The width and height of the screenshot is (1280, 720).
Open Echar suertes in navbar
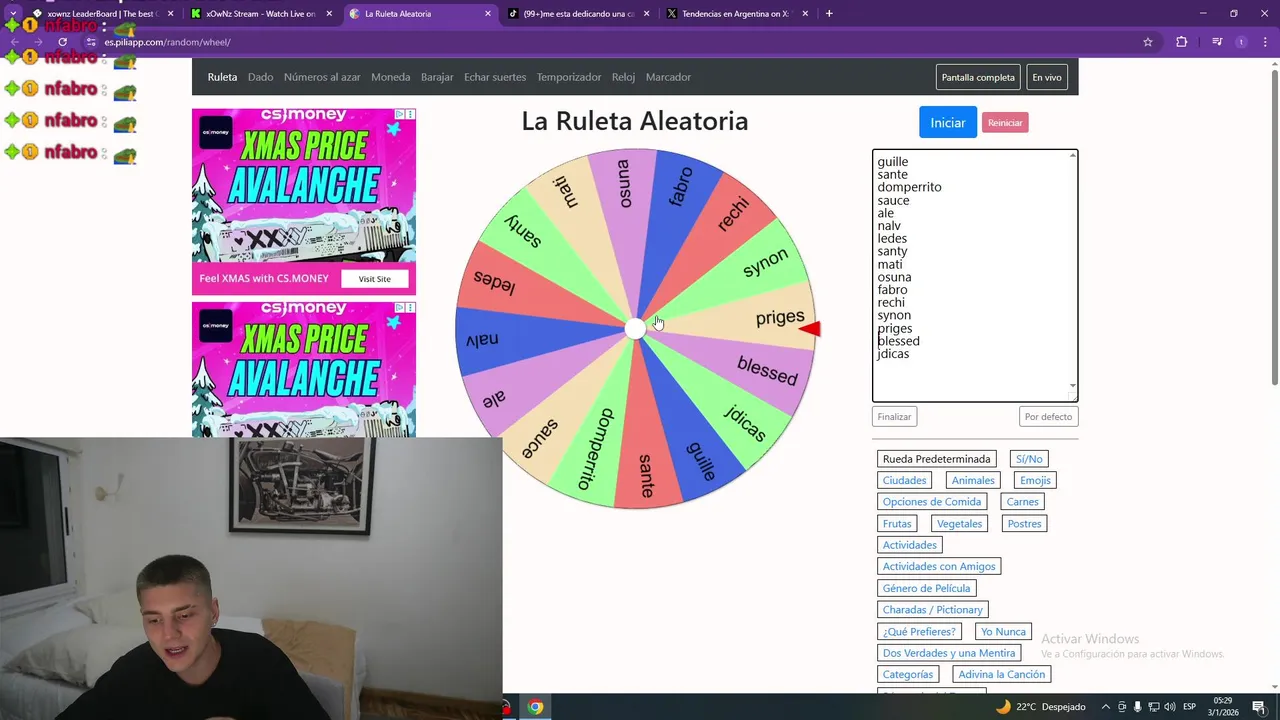click(x=495, y=77)
